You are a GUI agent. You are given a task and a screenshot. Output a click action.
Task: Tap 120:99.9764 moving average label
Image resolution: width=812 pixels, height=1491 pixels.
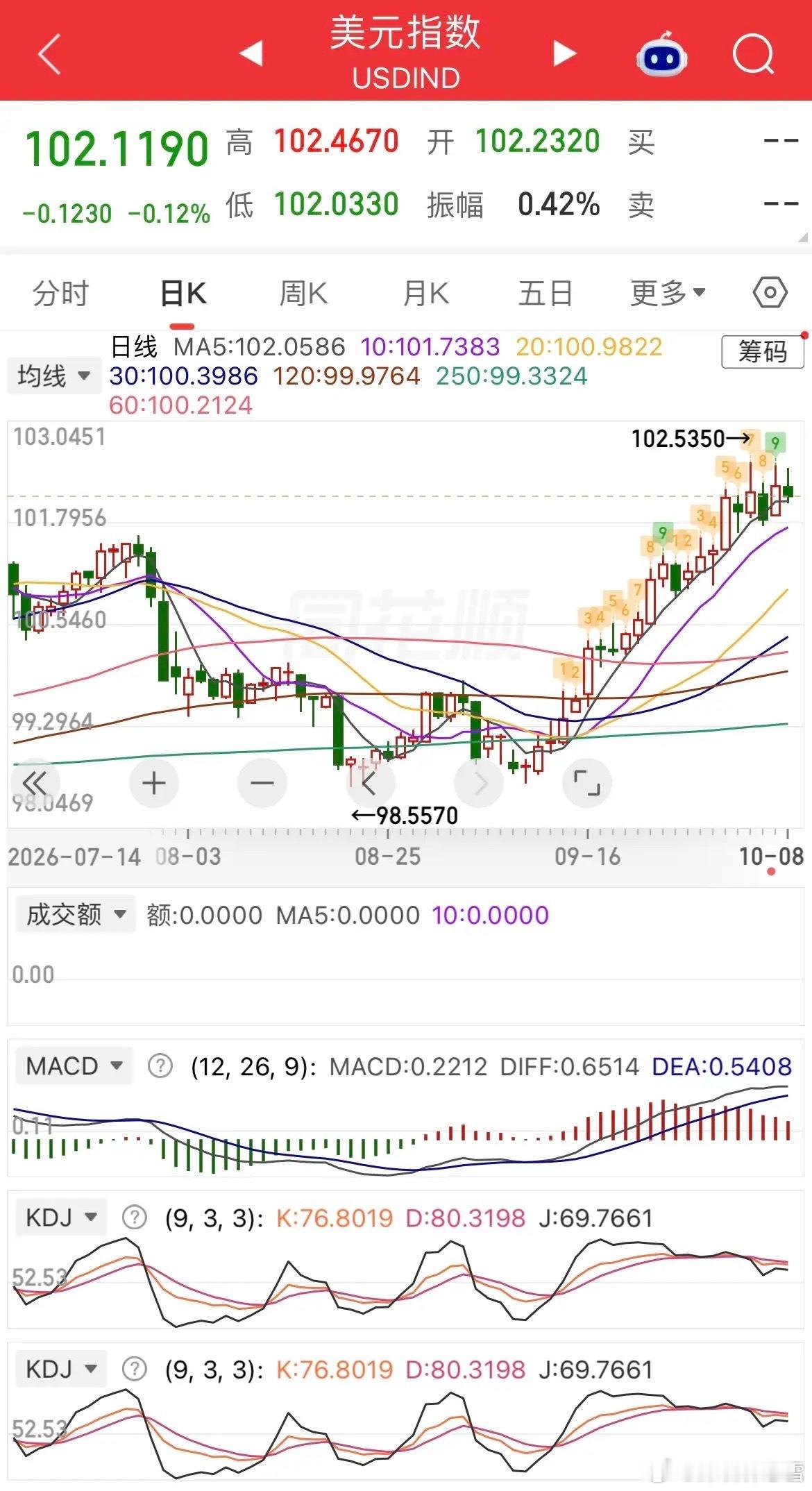coord(346,376)
